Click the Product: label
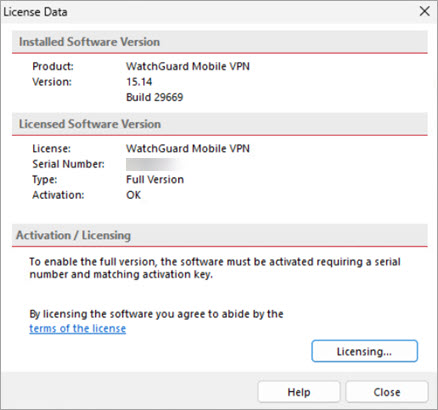Screen dimensions: 438x410 53,66
